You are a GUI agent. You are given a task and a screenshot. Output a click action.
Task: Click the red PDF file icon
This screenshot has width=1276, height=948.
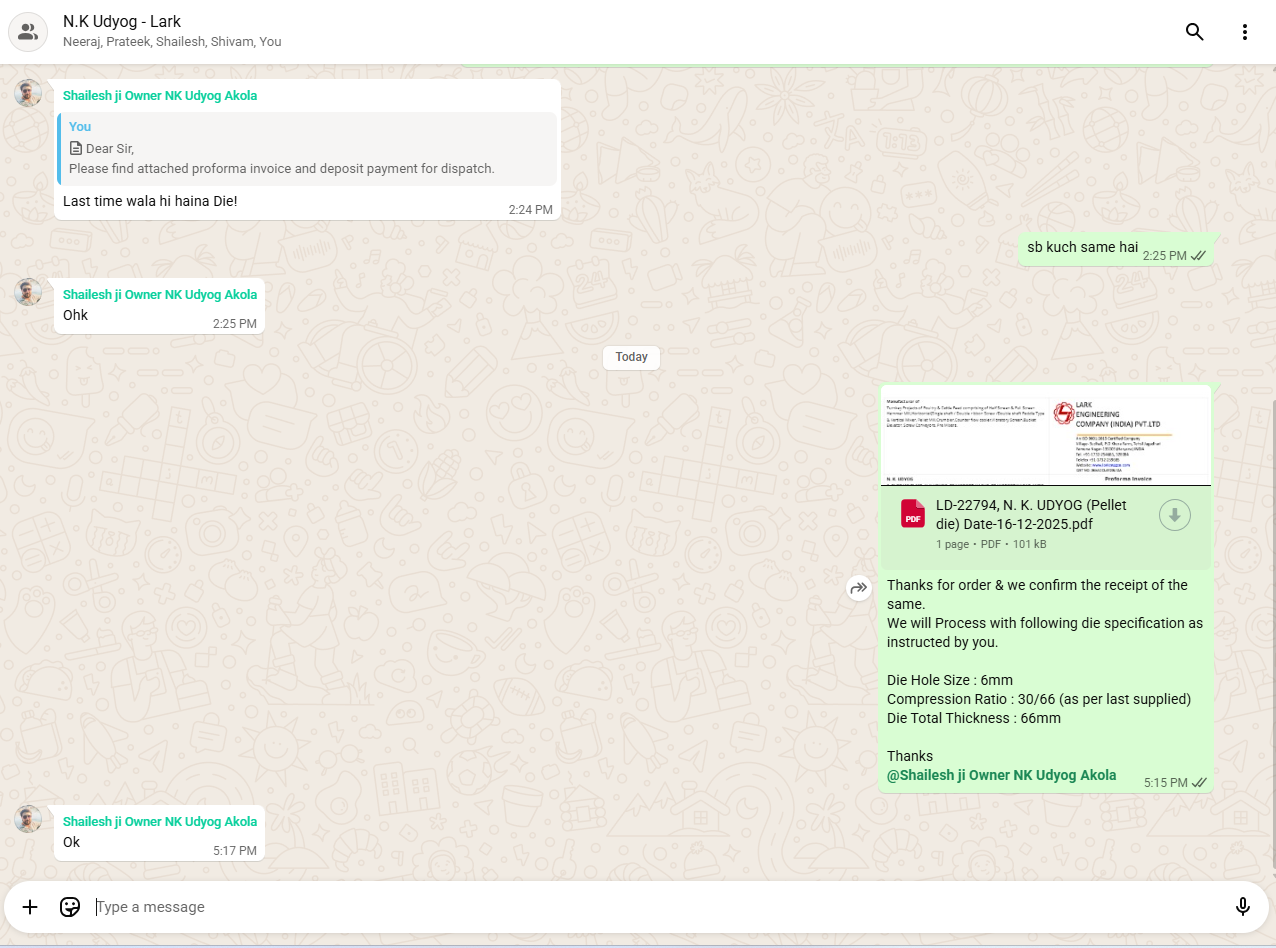point(913,514)
